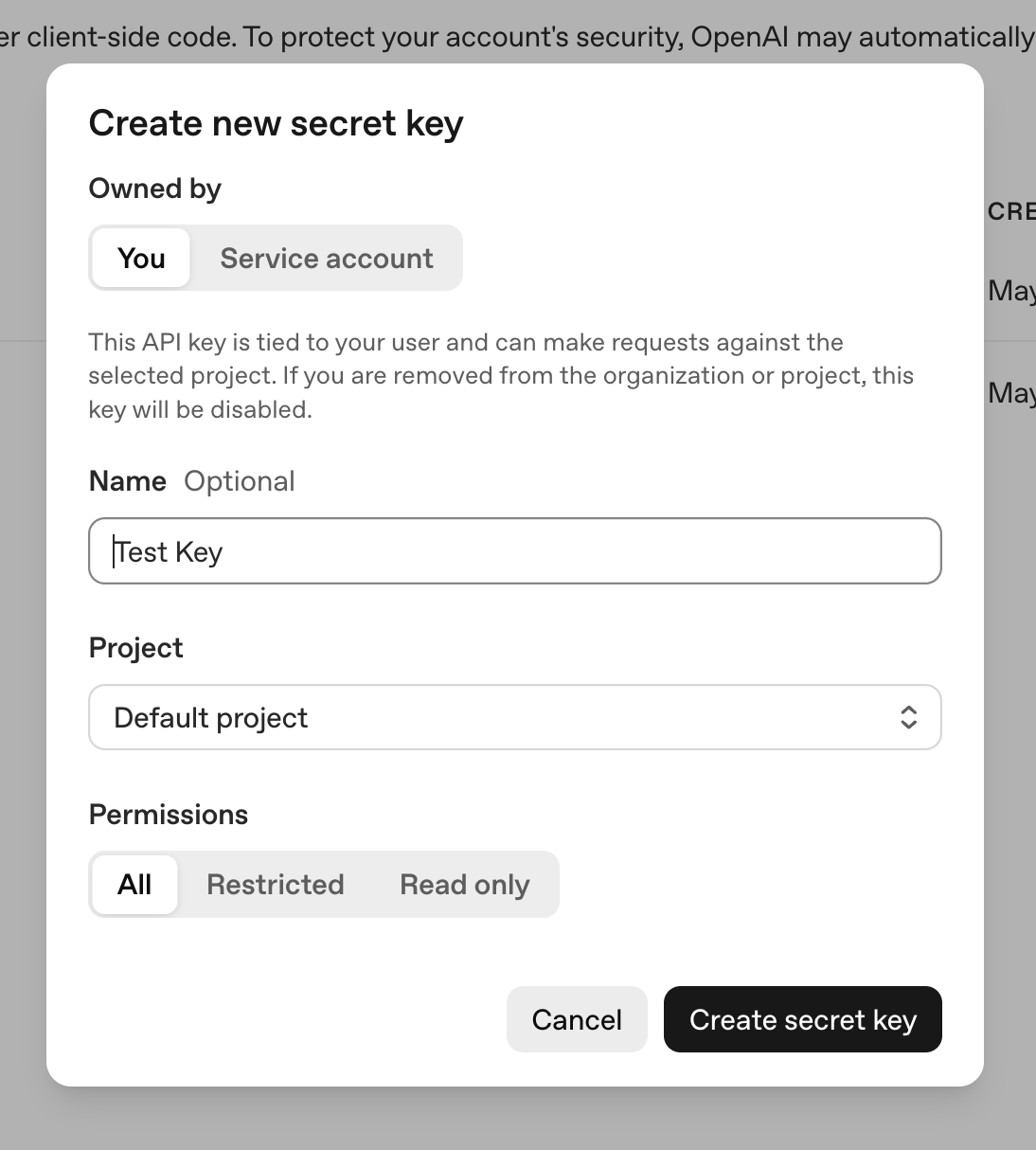Click the partially hidden "CRE" column header

tap(1010, 211)
